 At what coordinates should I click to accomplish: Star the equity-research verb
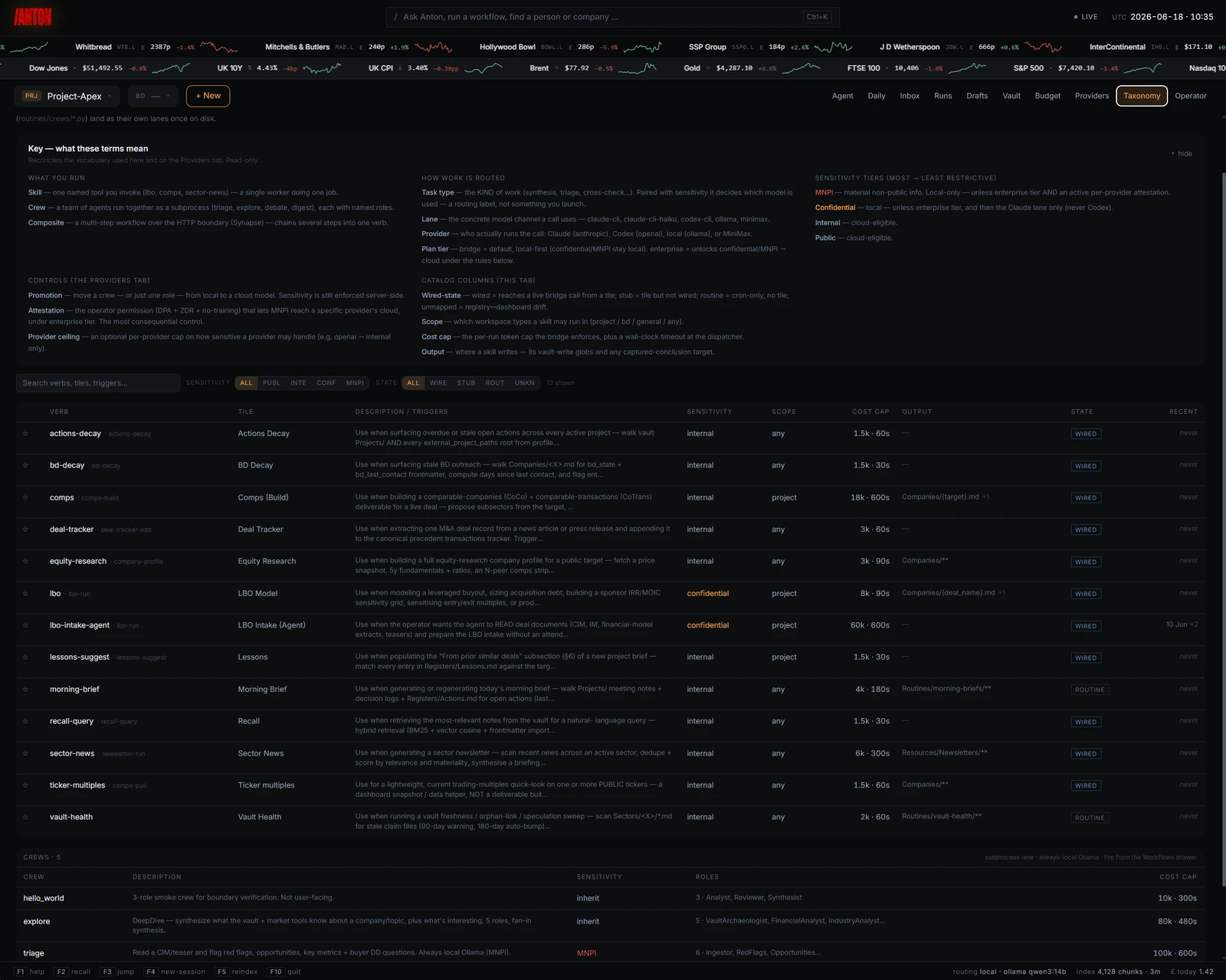pyautogui.click(x=25, y=562)
